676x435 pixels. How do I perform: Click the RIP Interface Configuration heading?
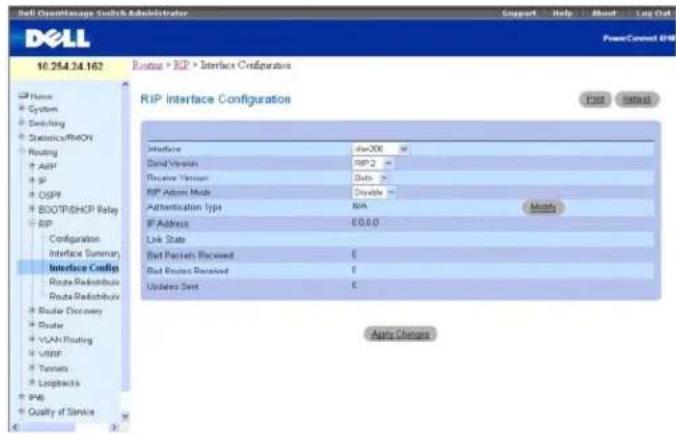pyautogui.click(x=216, y=99)
